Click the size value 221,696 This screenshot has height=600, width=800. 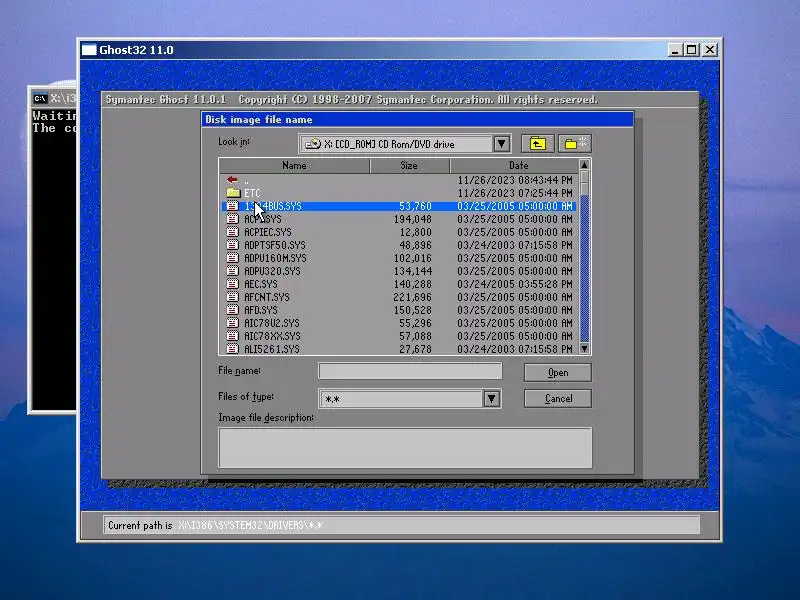(412, 297)
